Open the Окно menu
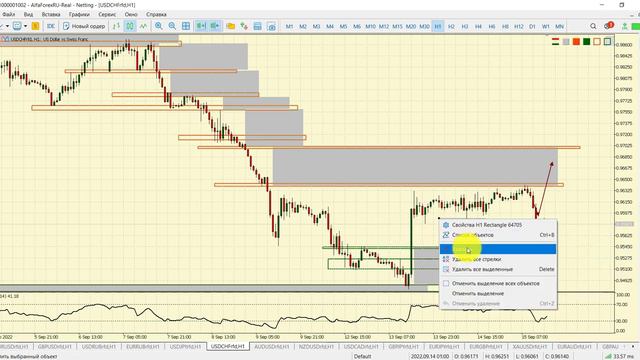This screenshot has width=640, height=360. point(131,14)
